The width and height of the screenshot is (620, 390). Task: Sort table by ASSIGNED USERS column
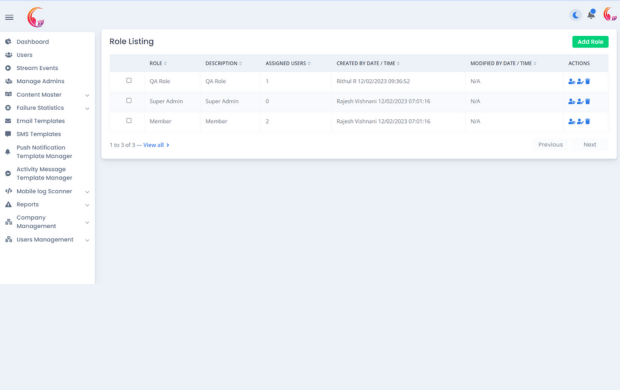coord(288,63)
